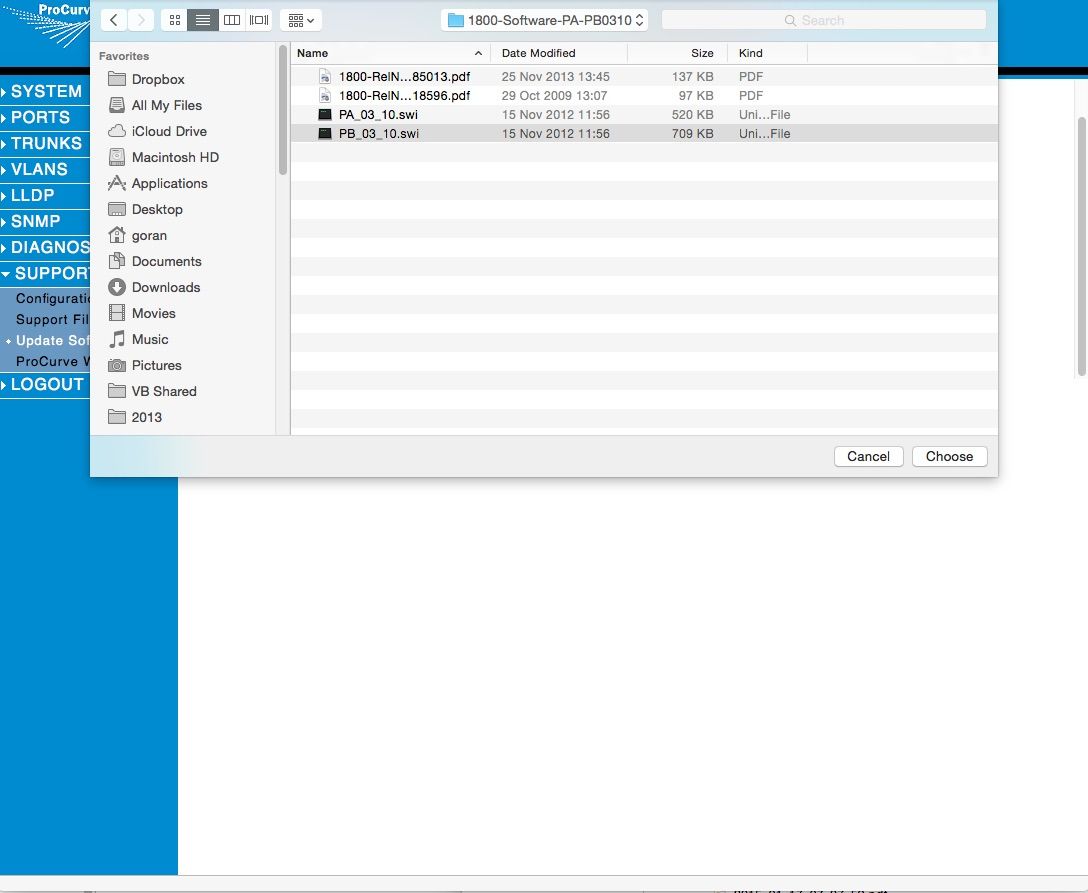Open the Configuration submenu item

(x=53, y=298)
